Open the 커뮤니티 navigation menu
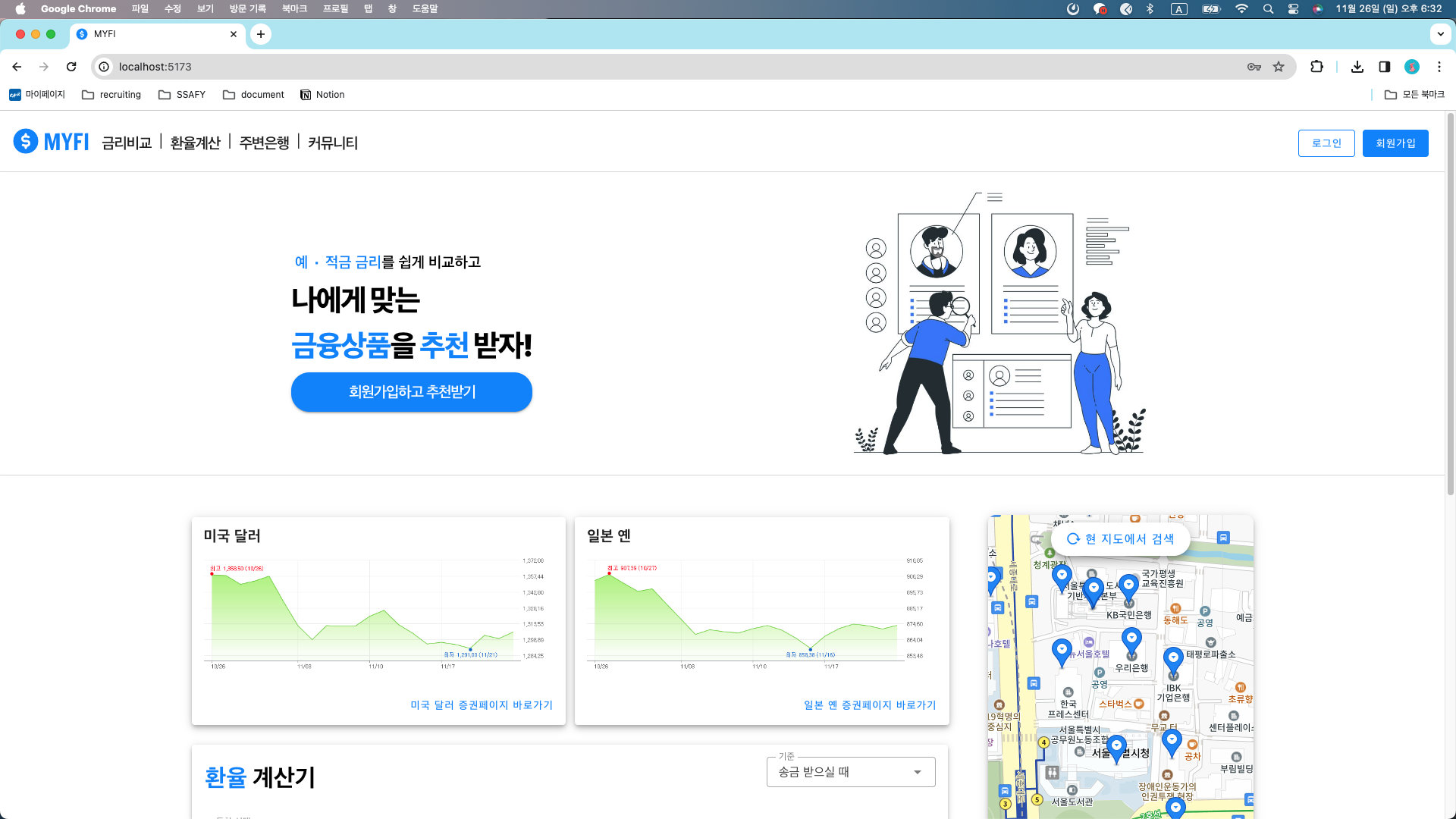The width and height of the screenshot is (1456, 819). 332,143
